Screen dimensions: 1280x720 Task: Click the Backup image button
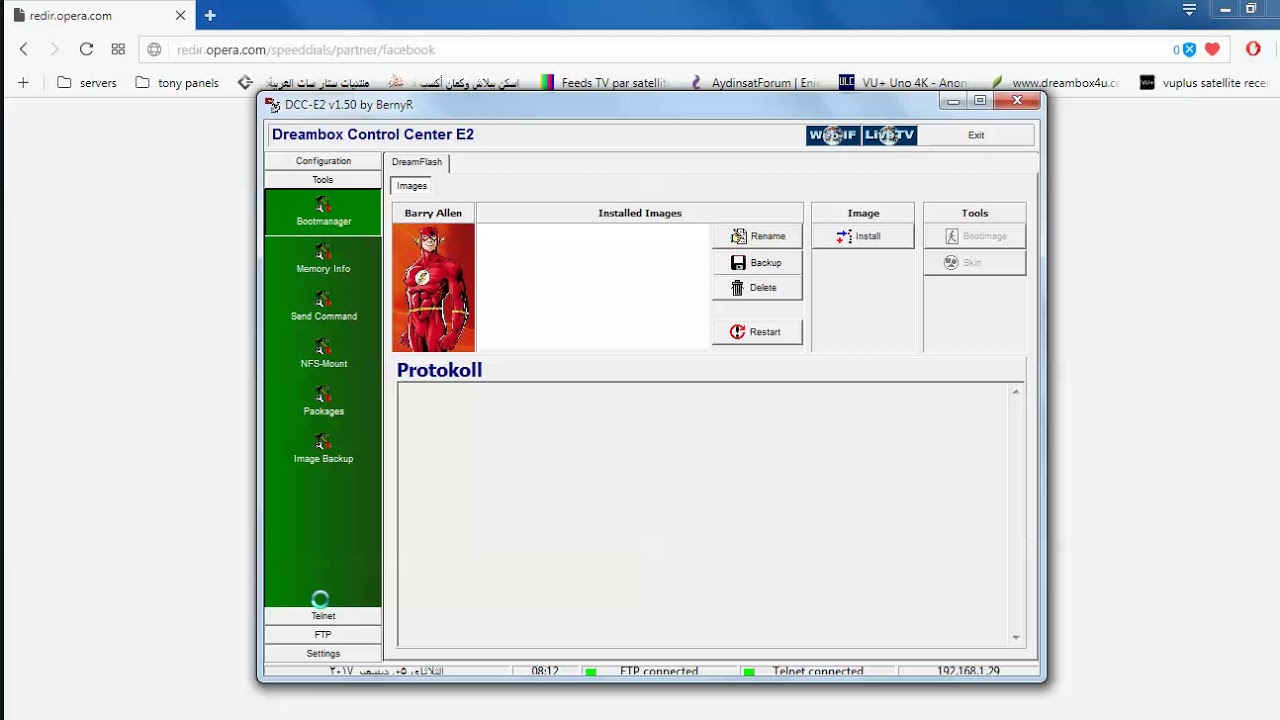pyautogui.click(x=757, y=262)
